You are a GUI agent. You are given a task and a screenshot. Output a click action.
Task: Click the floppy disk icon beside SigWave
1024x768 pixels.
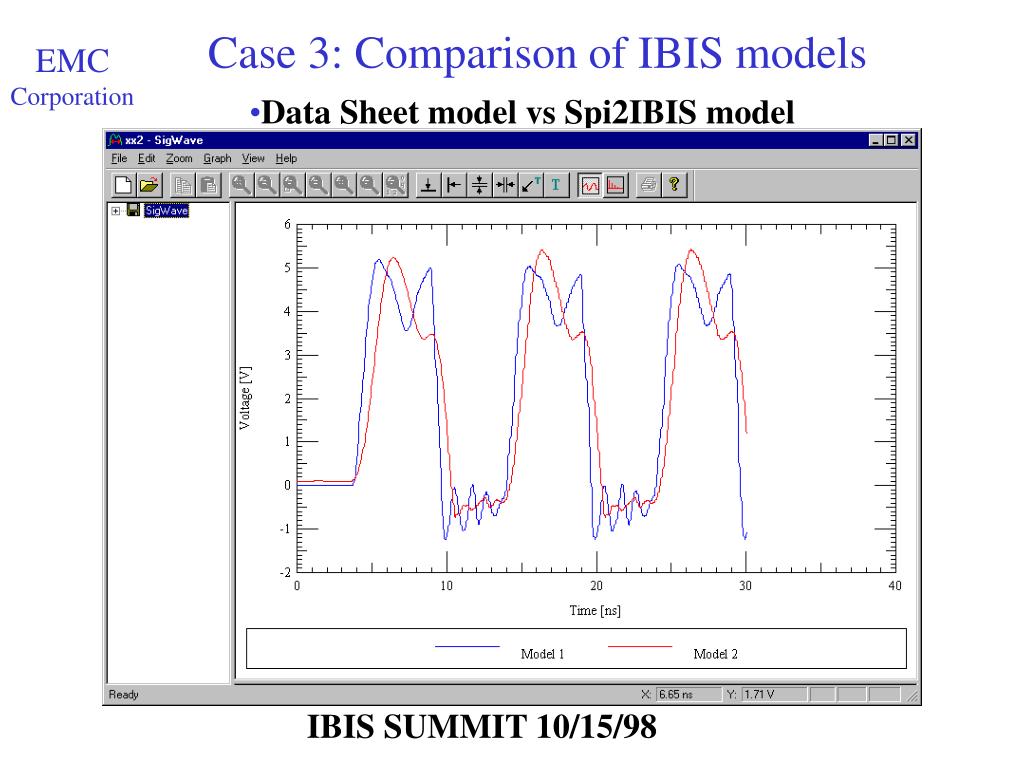(x=133, y=210)
